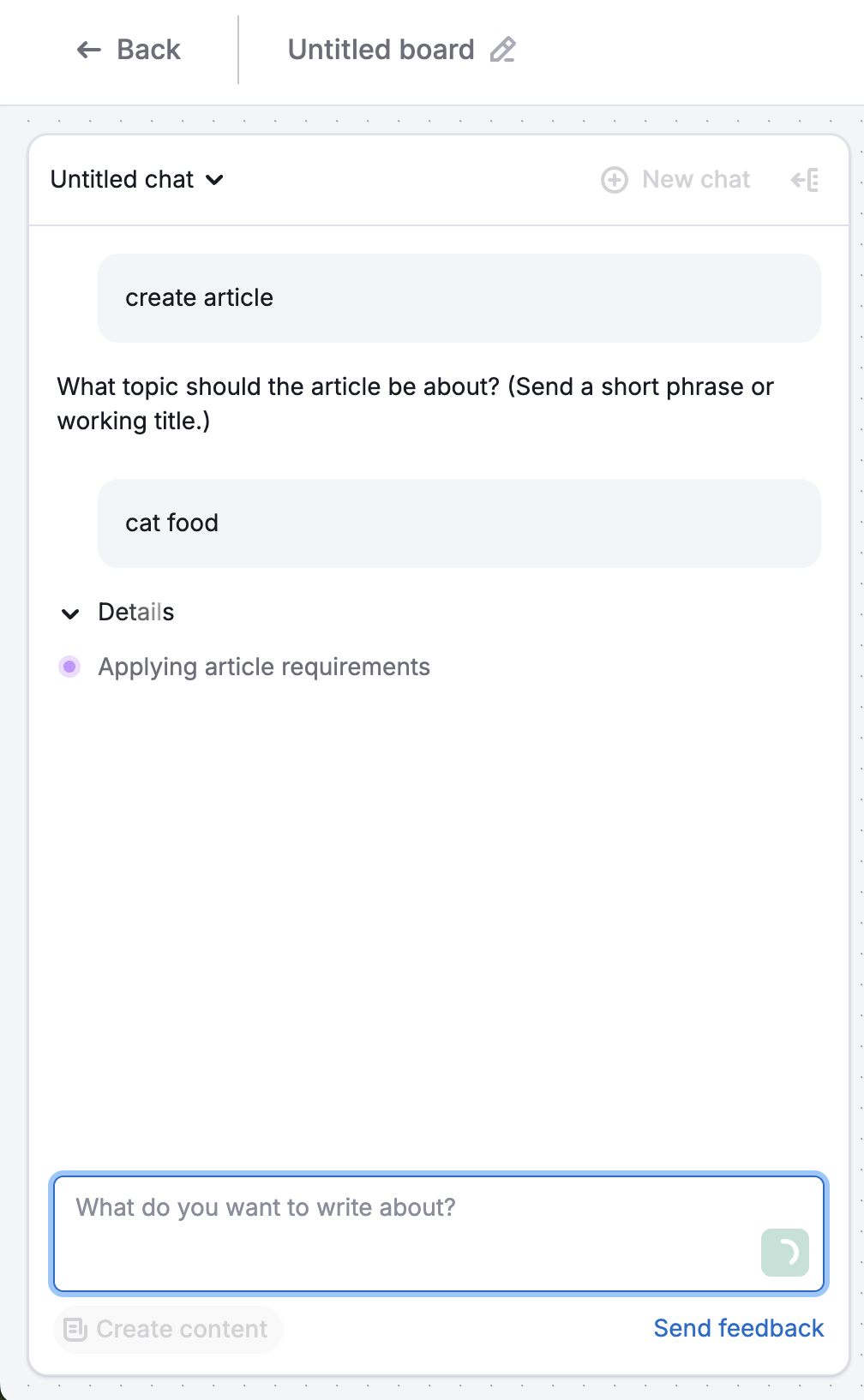Click the pencil icon to rename the board

[504, 50]
